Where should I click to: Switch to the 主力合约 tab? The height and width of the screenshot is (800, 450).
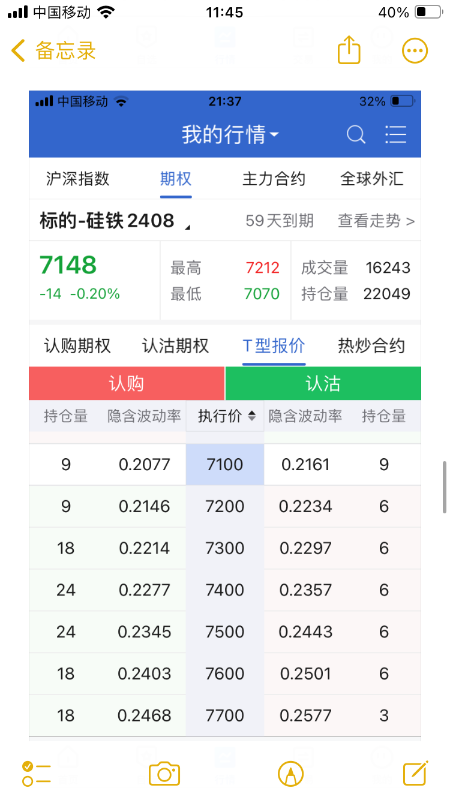(x=274, y=179)
